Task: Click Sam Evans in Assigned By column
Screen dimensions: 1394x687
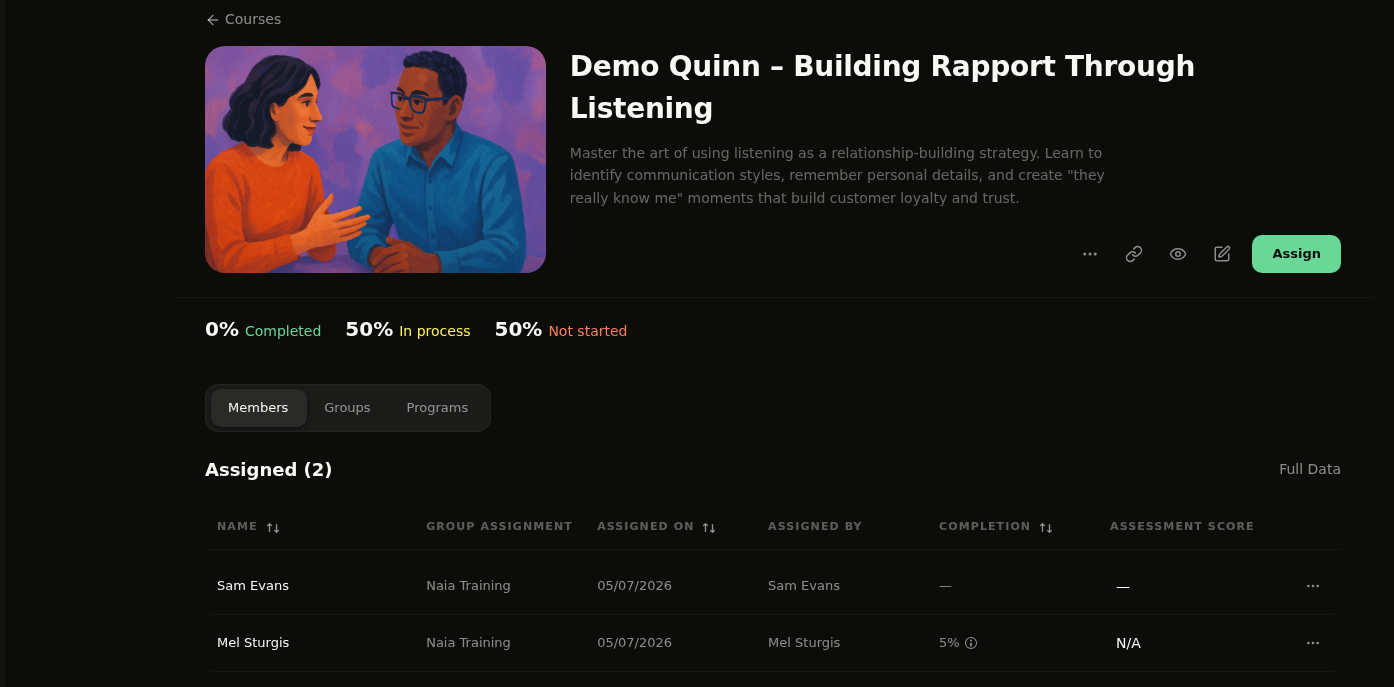Action: pos(804,586)
